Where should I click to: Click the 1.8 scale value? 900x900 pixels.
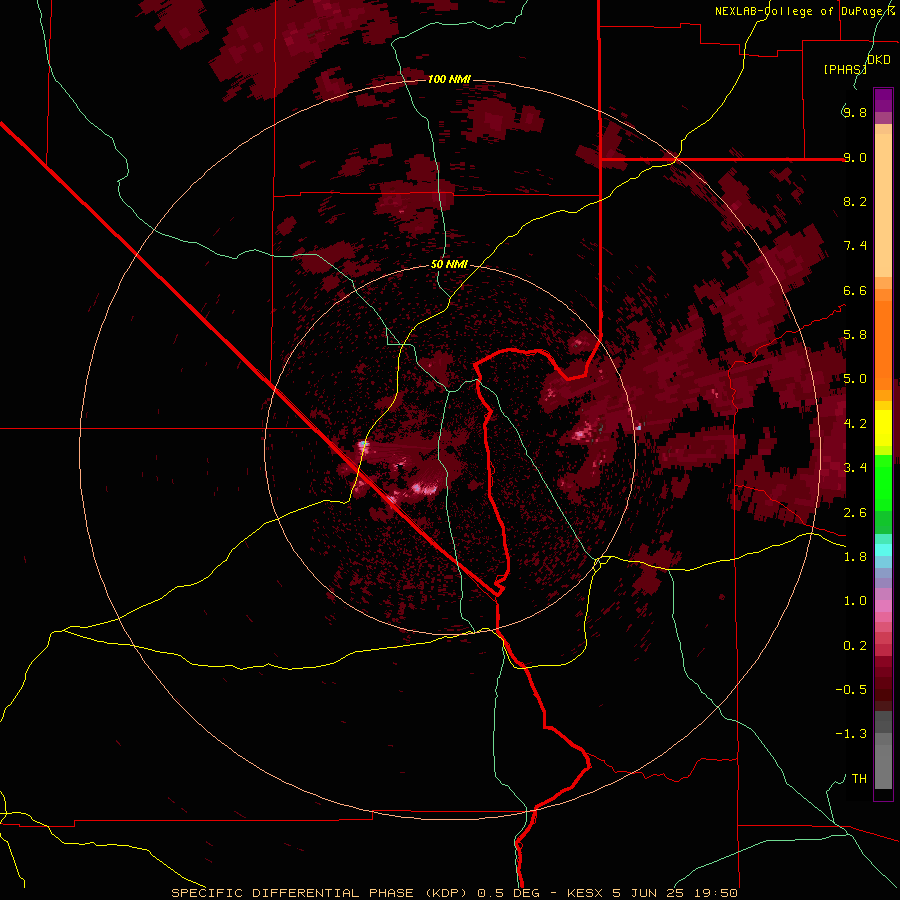tap(855, 557)
